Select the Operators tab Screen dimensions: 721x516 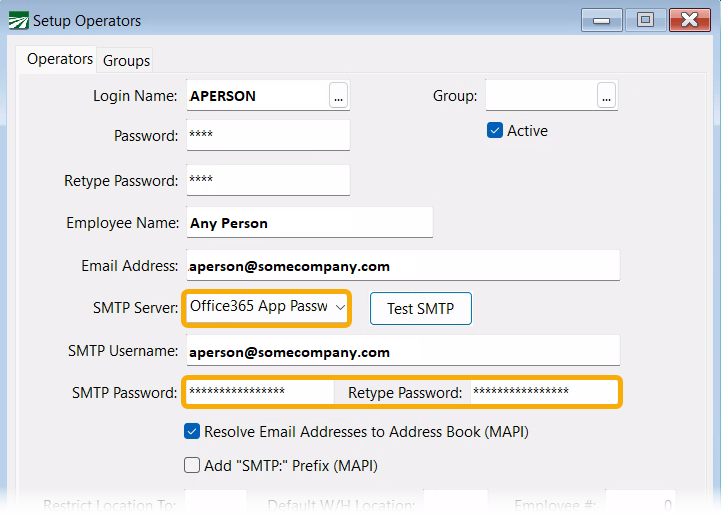tap(60, 59)
